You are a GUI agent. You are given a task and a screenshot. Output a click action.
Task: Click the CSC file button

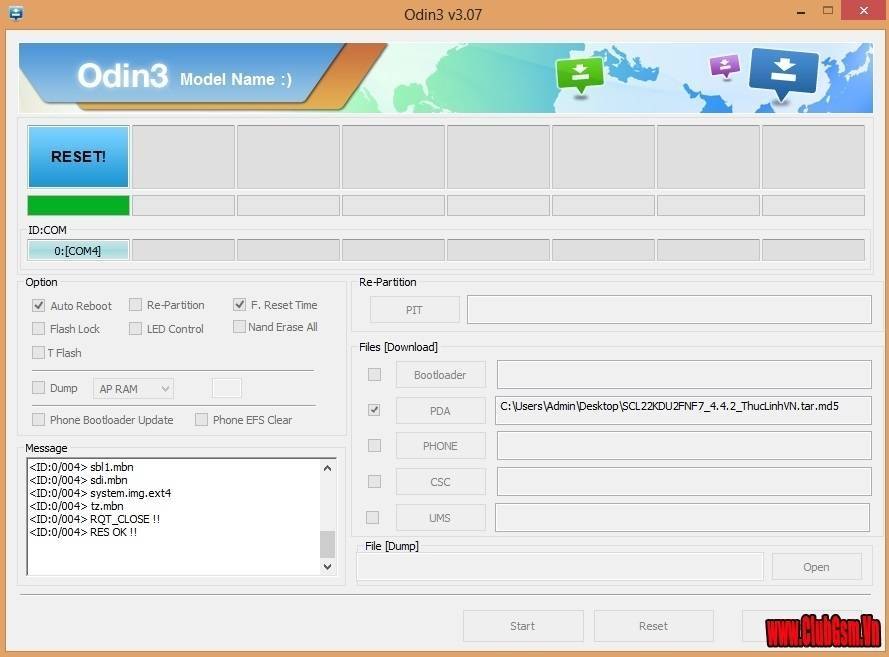441,482
